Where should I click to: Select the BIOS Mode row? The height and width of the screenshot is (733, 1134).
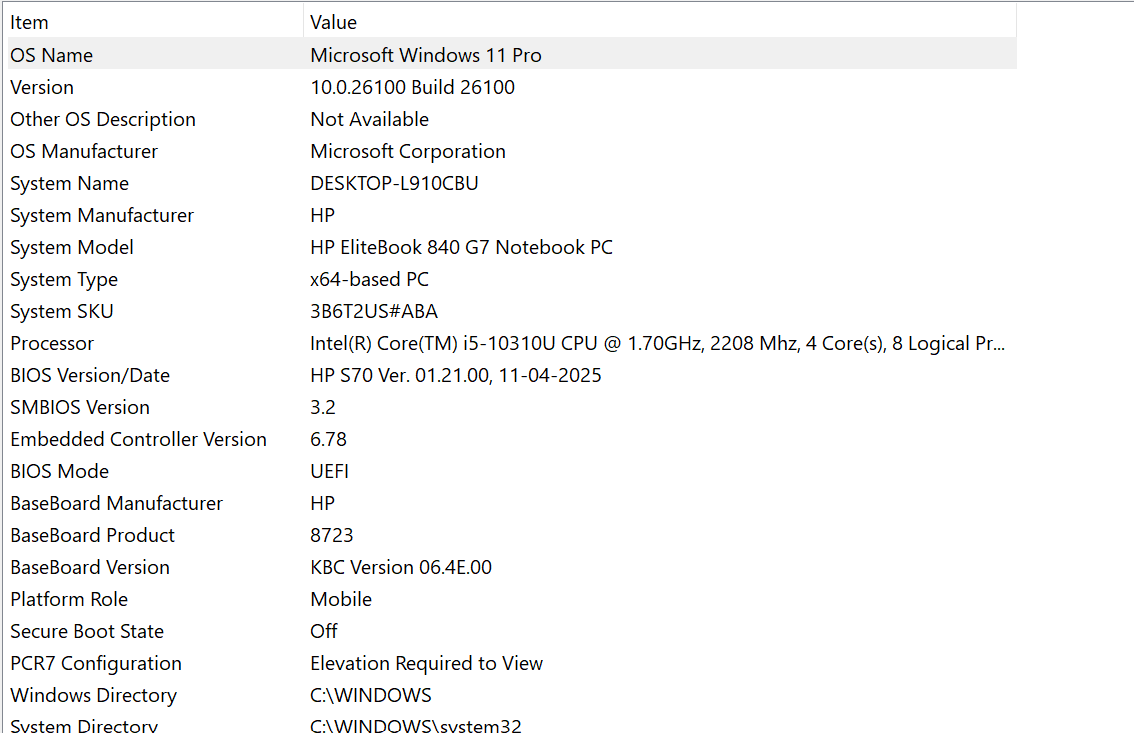point(512,471)
